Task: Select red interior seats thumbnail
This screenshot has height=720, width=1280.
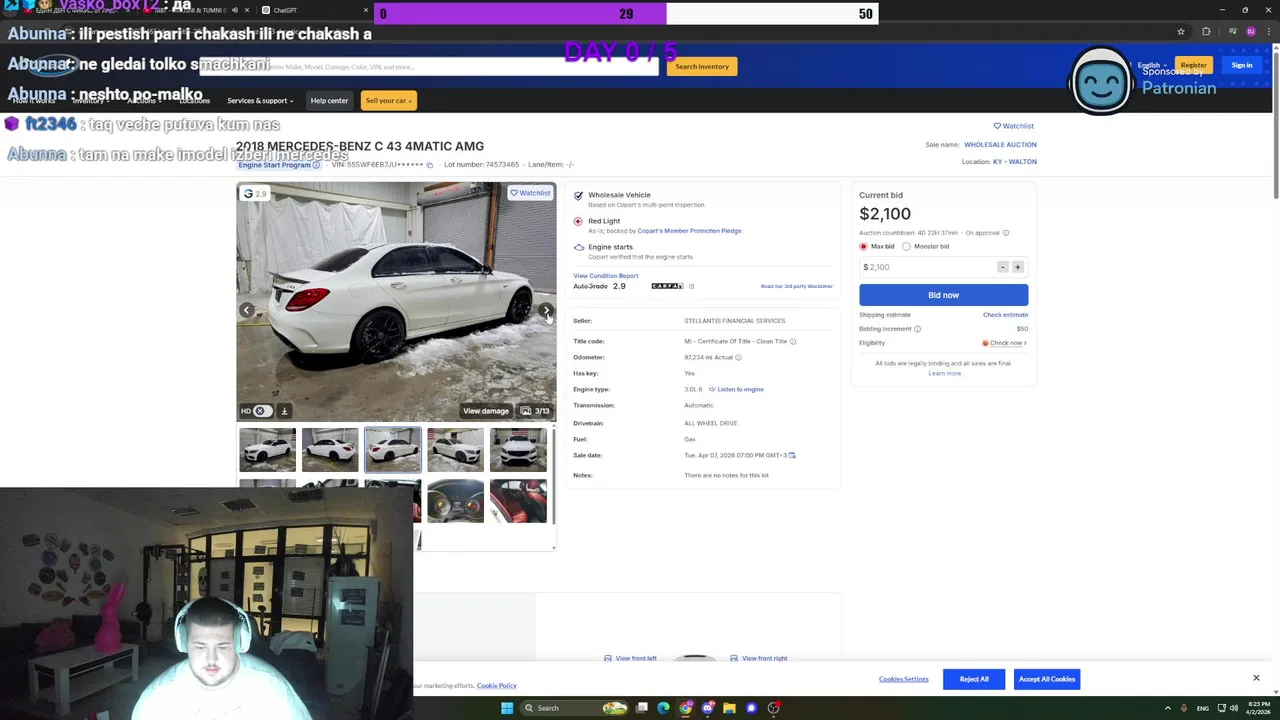Action: [x=518, y=501]
